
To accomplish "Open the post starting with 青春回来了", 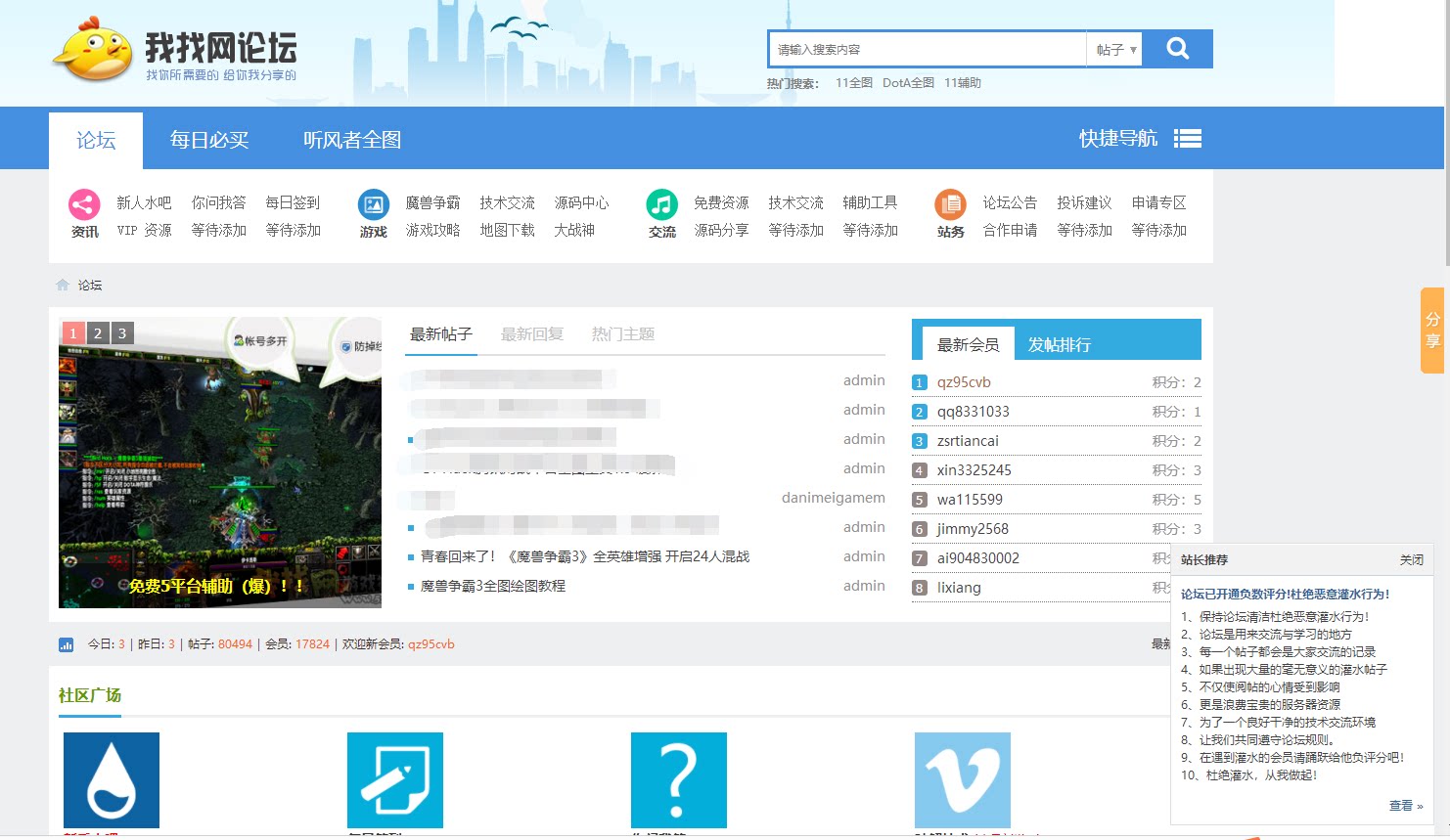I will coord(585,556).
